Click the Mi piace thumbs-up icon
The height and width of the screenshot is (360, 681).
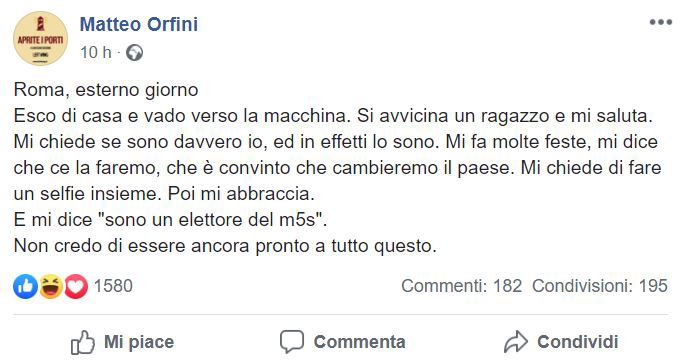(83, 342)
